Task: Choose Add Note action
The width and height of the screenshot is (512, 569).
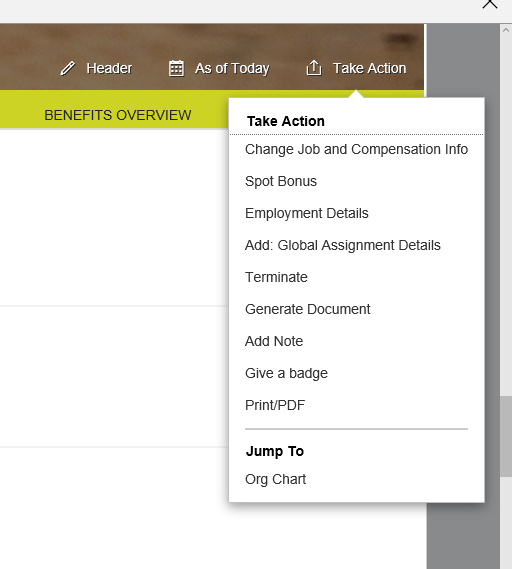Action: click(274, 341)
